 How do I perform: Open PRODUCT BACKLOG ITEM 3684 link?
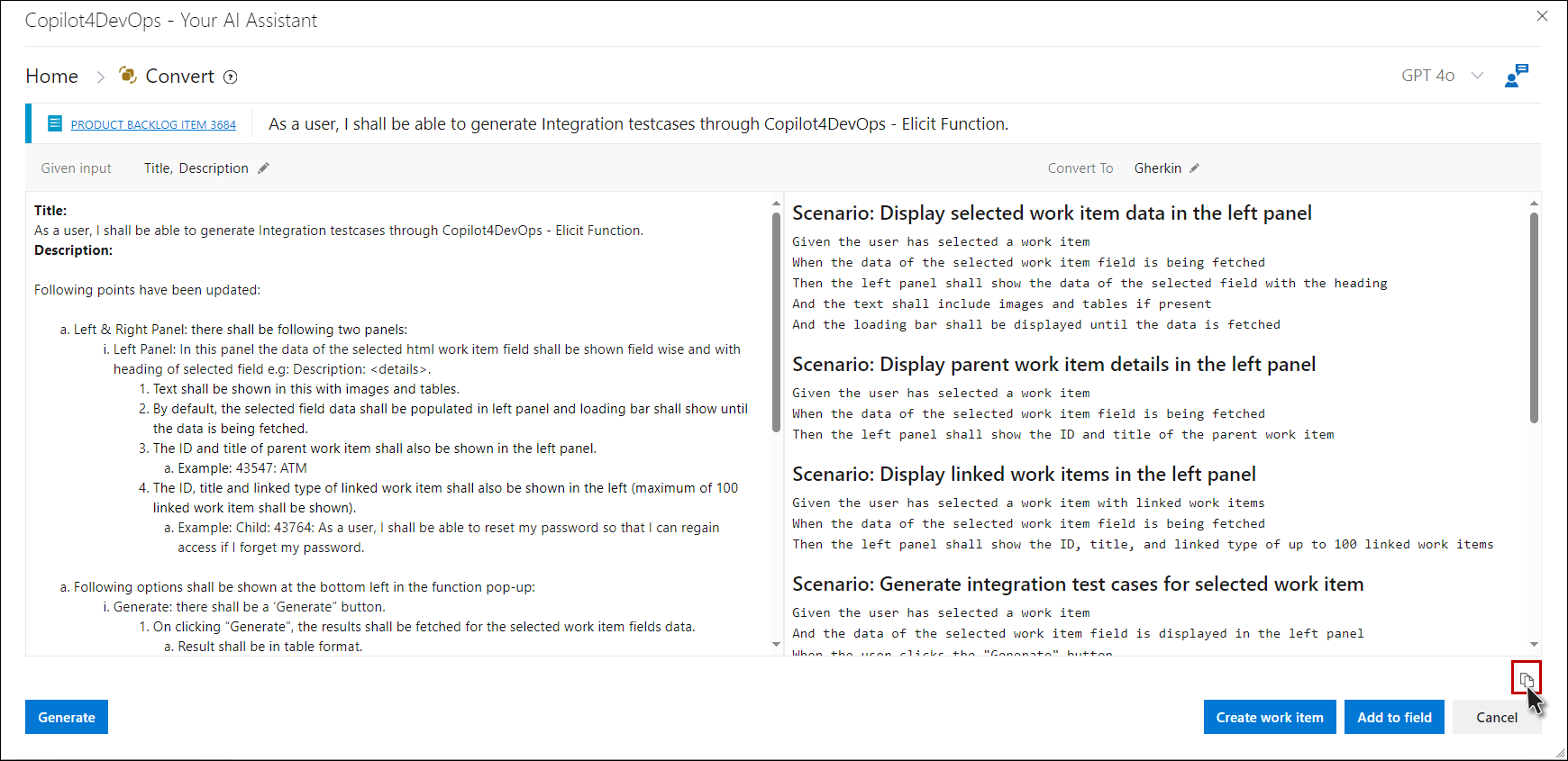tap(153, 124)
